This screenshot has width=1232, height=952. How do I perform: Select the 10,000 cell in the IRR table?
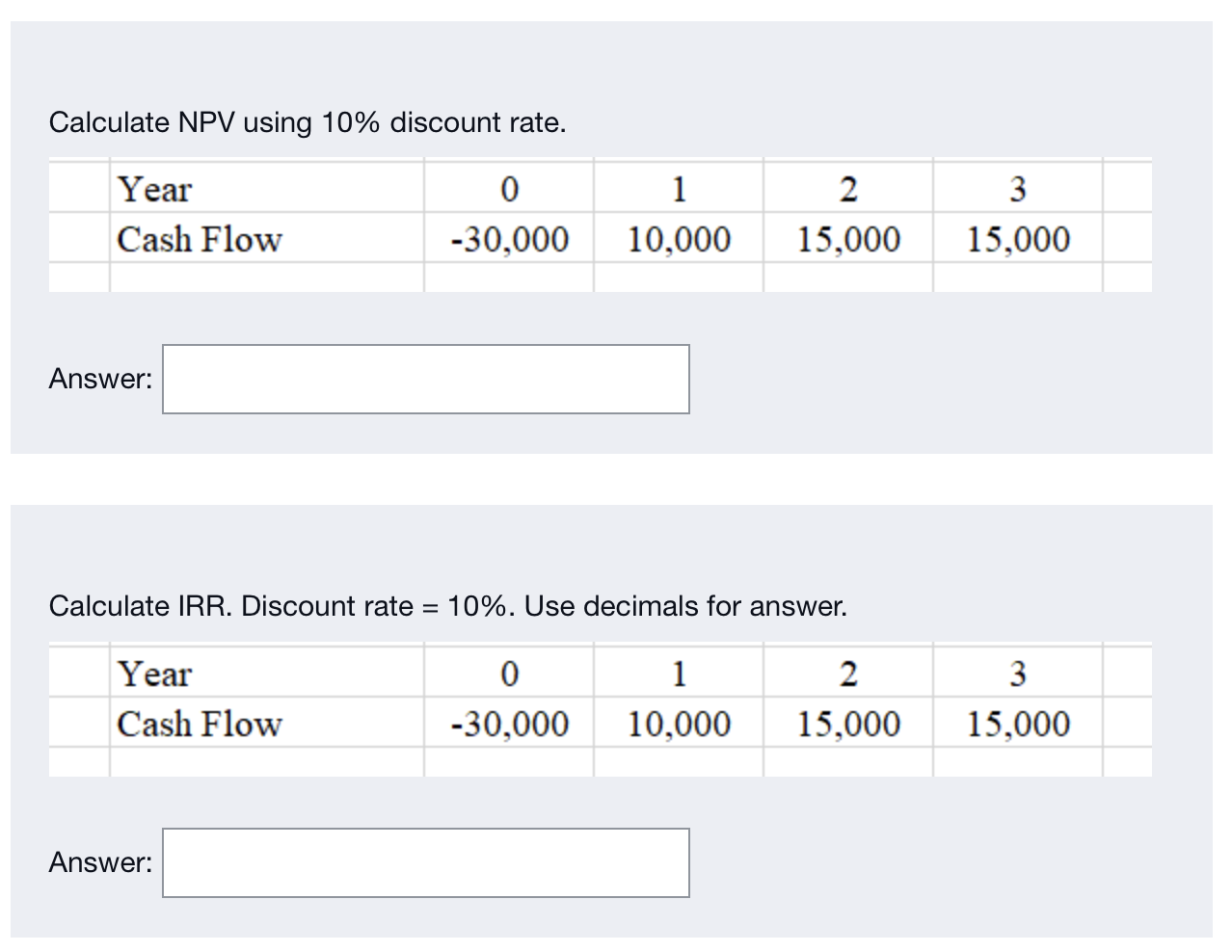pyautogui.click(x=679, y=725)
